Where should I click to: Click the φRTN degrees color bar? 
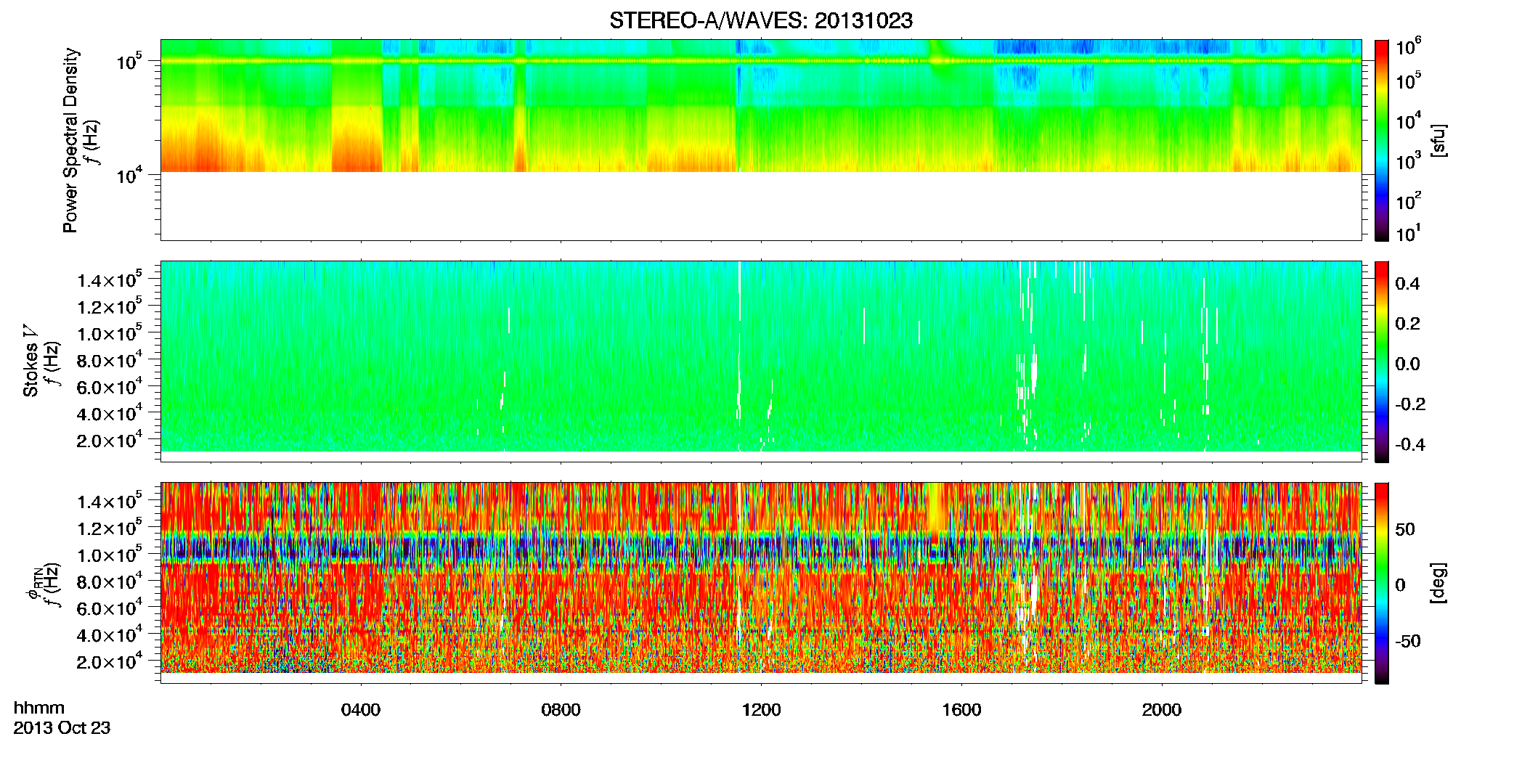1382,583
